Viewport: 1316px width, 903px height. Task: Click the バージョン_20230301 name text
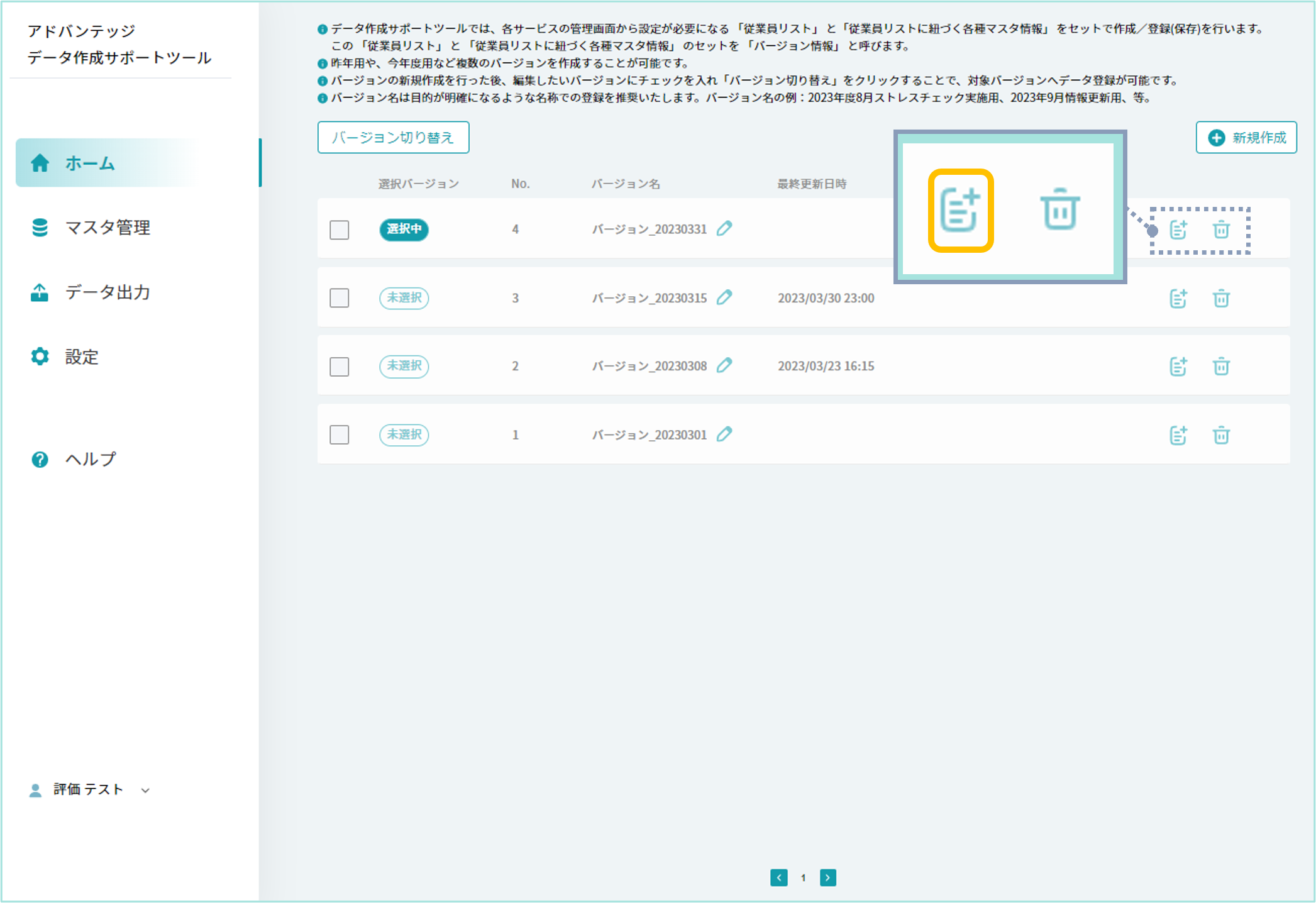pos(649,435)
